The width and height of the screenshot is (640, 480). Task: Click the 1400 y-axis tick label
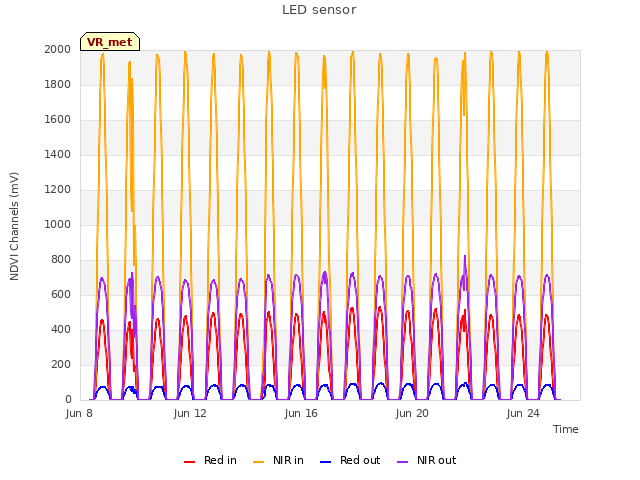(58, 155)
